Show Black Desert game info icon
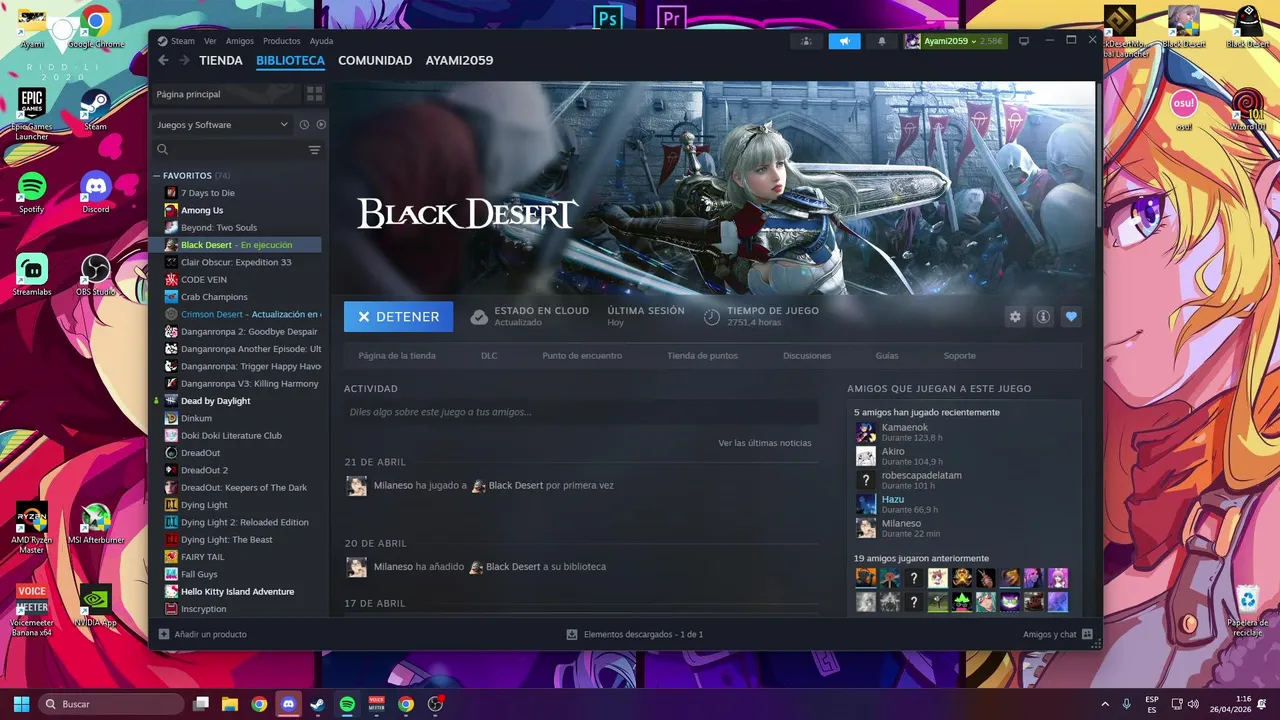This screenshot has height=720, width=1280. point(1043,316)
